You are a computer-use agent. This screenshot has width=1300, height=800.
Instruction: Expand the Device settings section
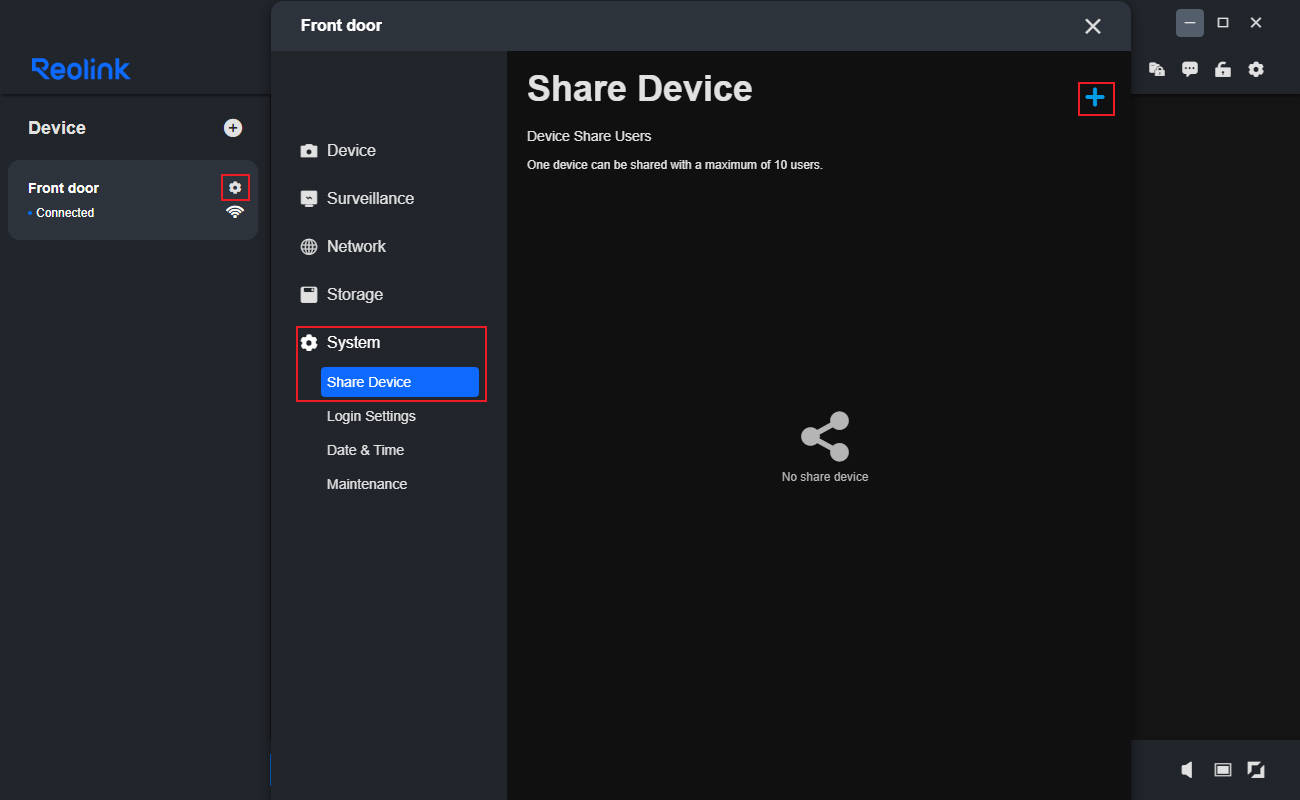pyautogui.click(x=351, y=150)
